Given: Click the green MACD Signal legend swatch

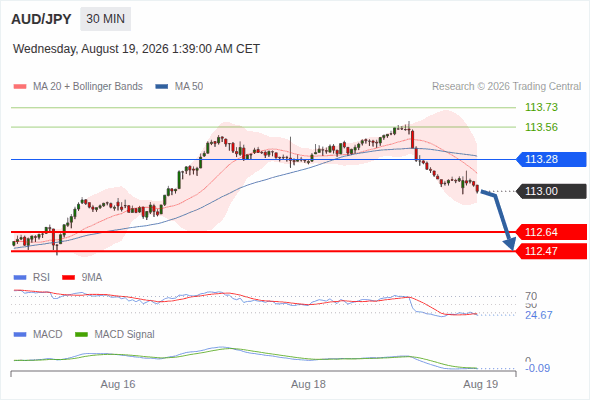Looking at the screenshot, I should click(82, 335).
